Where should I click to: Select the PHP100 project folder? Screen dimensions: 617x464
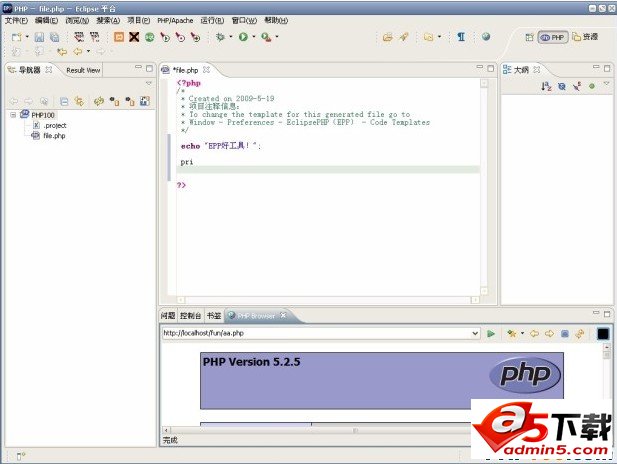pos(38,115)
